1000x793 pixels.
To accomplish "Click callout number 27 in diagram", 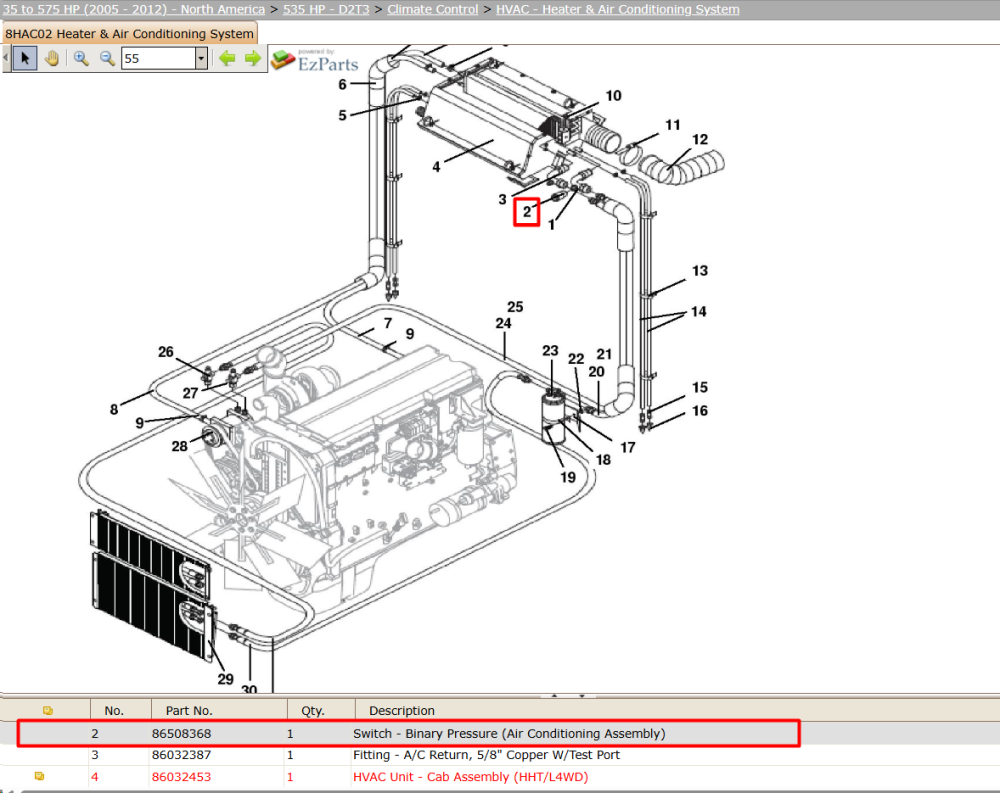I will 190,394.
